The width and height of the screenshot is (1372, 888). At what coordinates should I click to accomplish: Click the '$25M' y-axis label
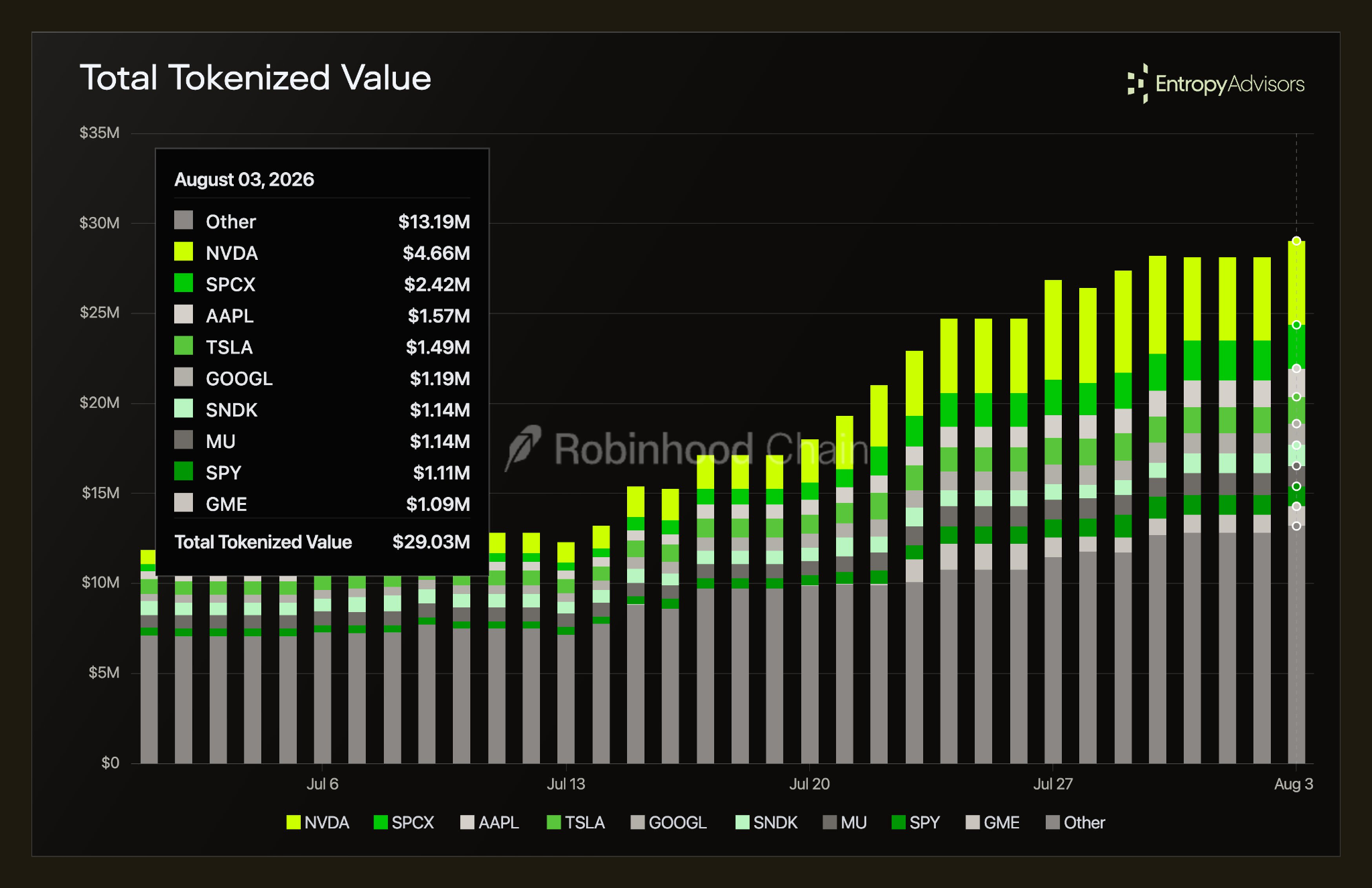click(x=99, y=313)
